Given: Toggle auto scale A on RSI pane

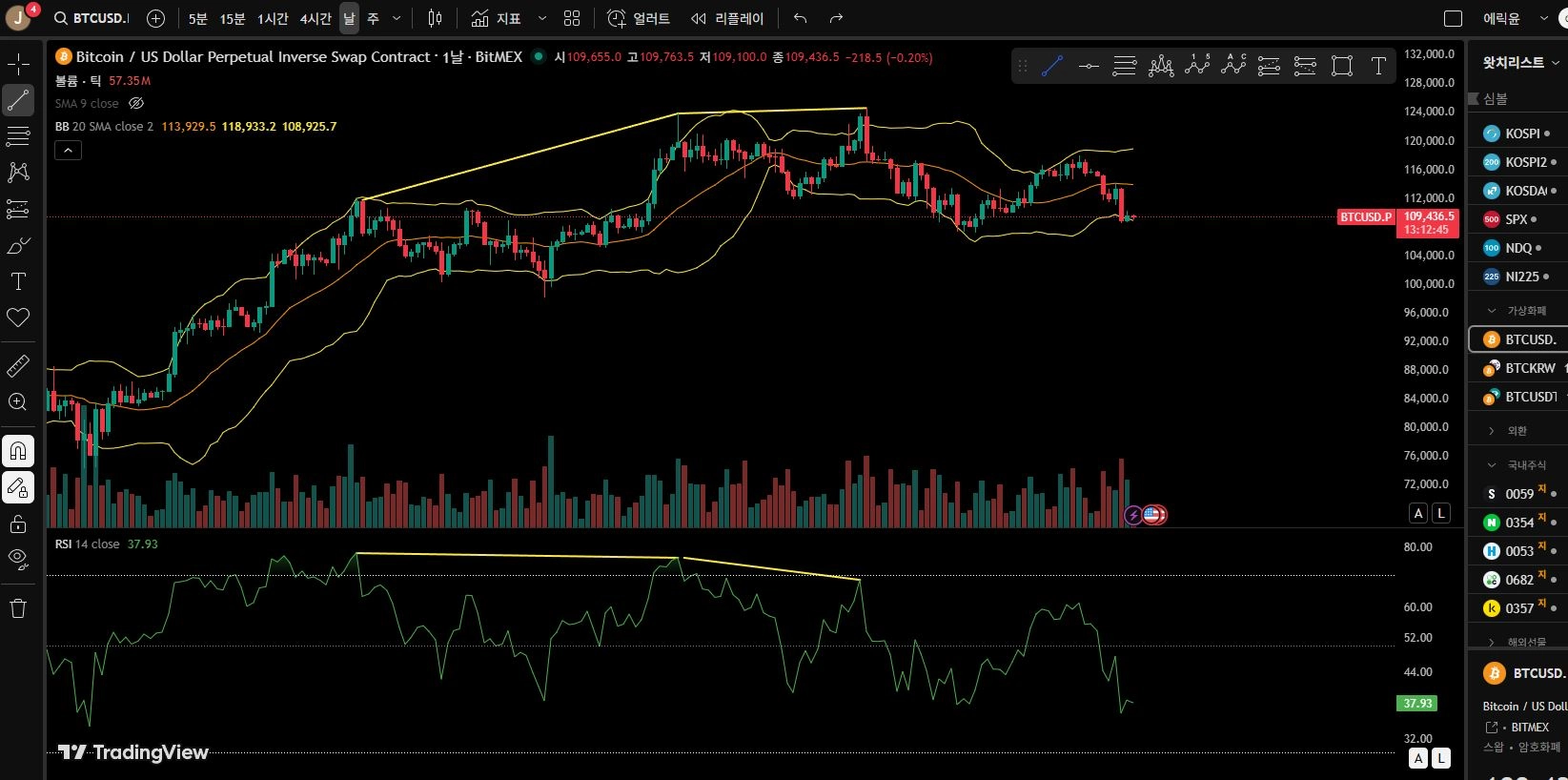Looking at the screenshot, I should point(1418,758).
